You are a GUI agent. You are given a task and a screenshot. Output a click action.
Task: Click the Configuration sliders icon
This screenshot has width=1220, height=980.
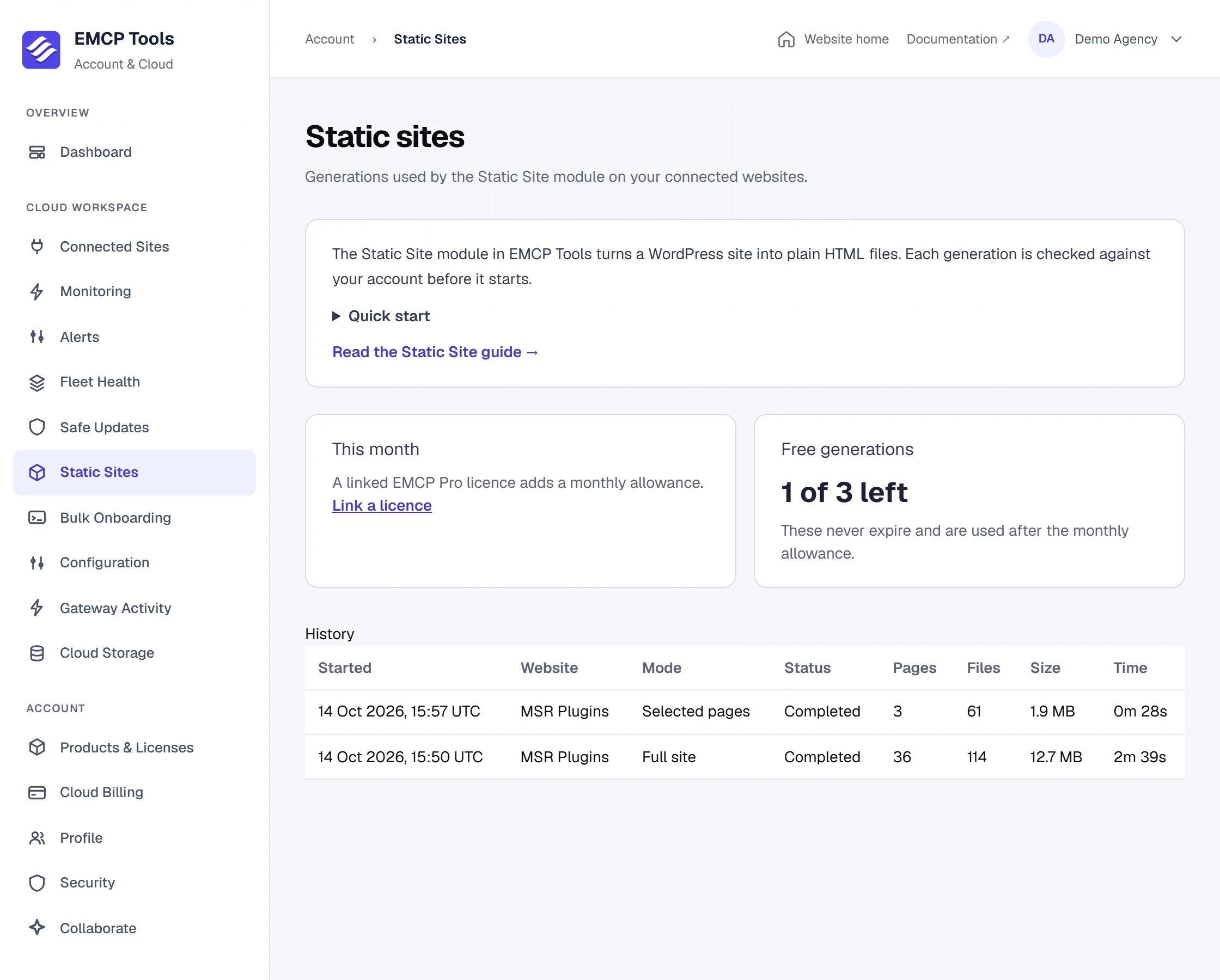coord(37,562)
